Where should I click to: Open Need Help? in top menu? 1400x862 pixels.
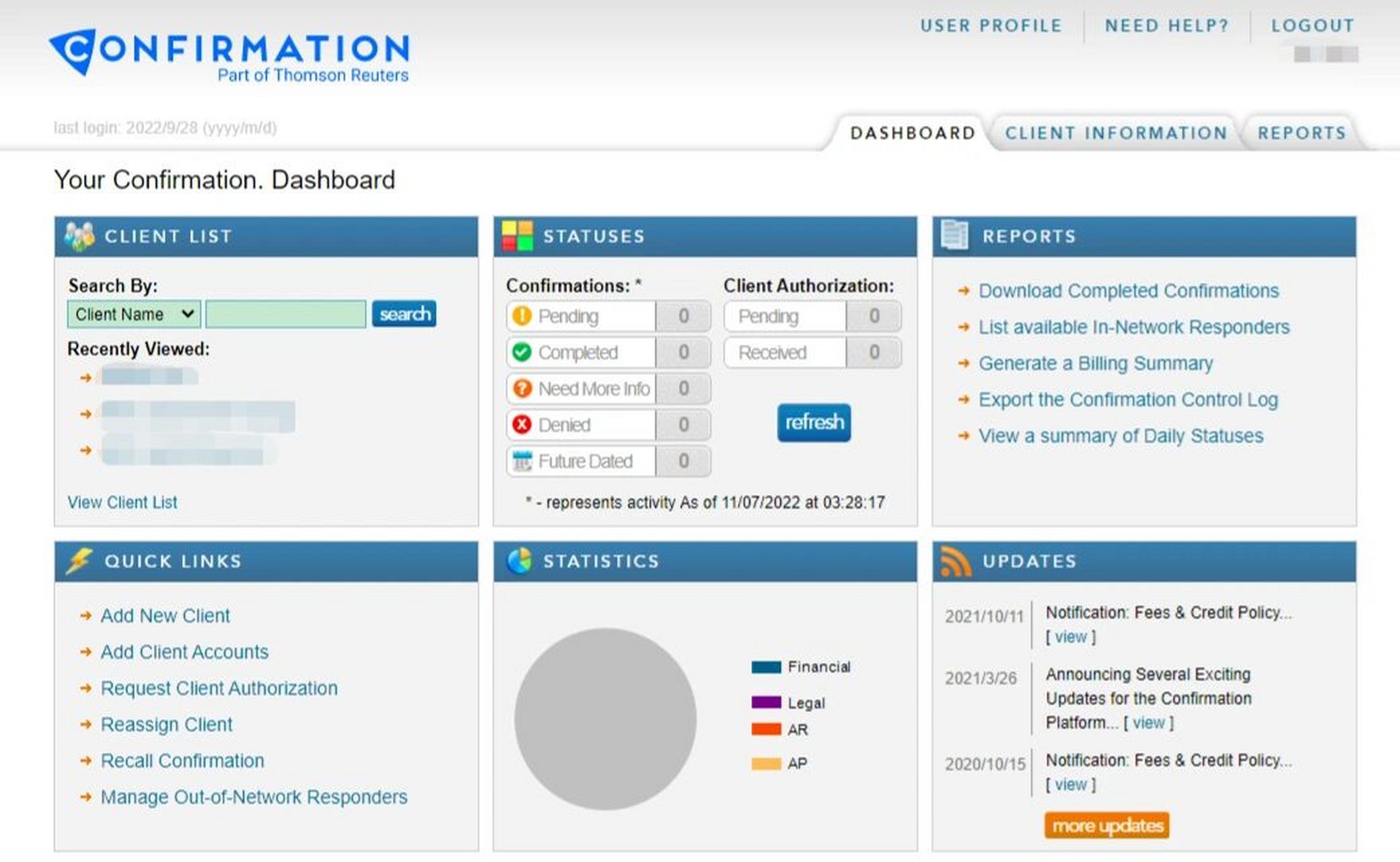[x=1167, y=26]
